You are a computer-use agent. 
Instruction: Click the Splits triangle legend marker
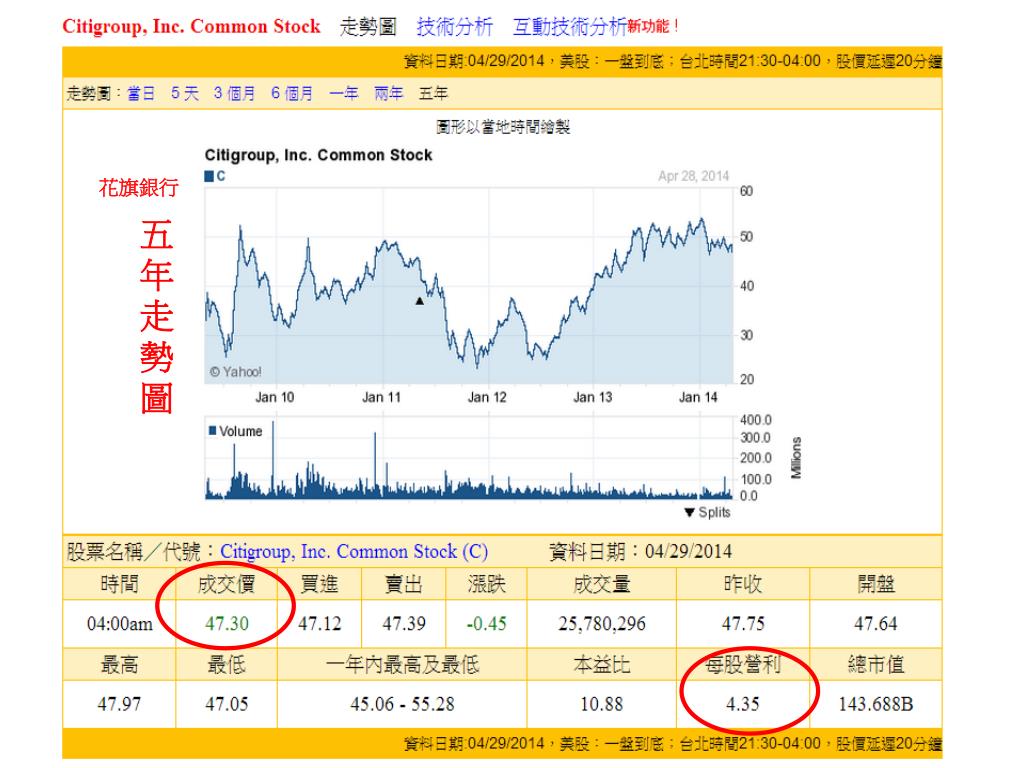[690, 513]
